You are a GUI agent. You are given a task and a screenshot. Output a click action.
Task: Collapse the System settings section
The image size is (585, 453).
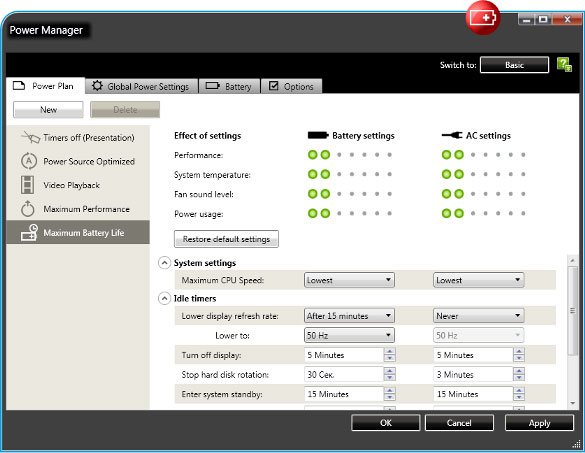tap(164, 263)
